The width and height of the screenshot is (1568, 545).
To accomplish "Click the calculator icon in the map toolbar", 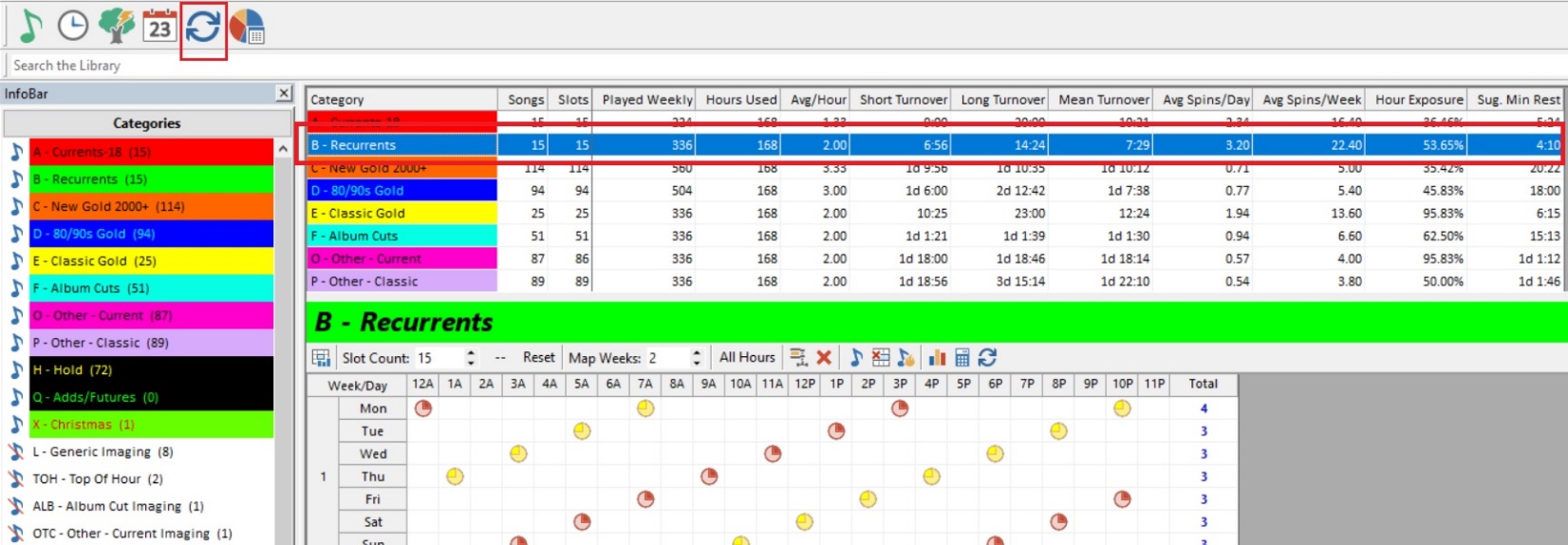I will [x=962, y=358].
